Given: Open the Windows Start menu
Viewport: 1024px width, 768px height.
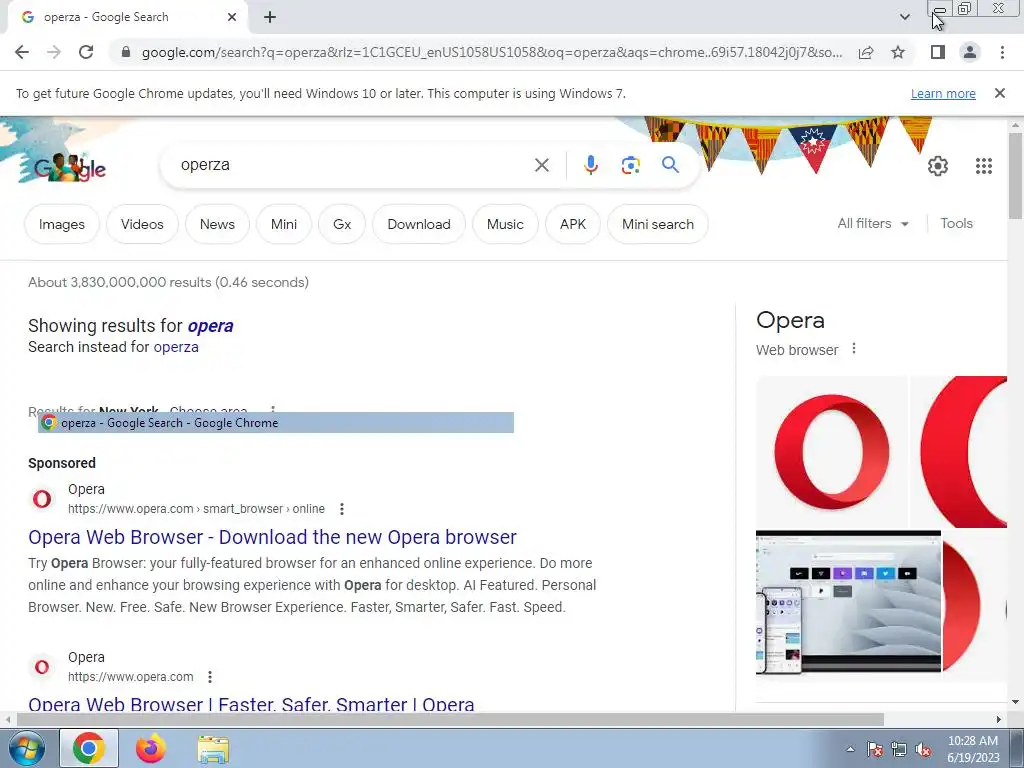Looking at the screenshot, I should click(x=25, y=748).
